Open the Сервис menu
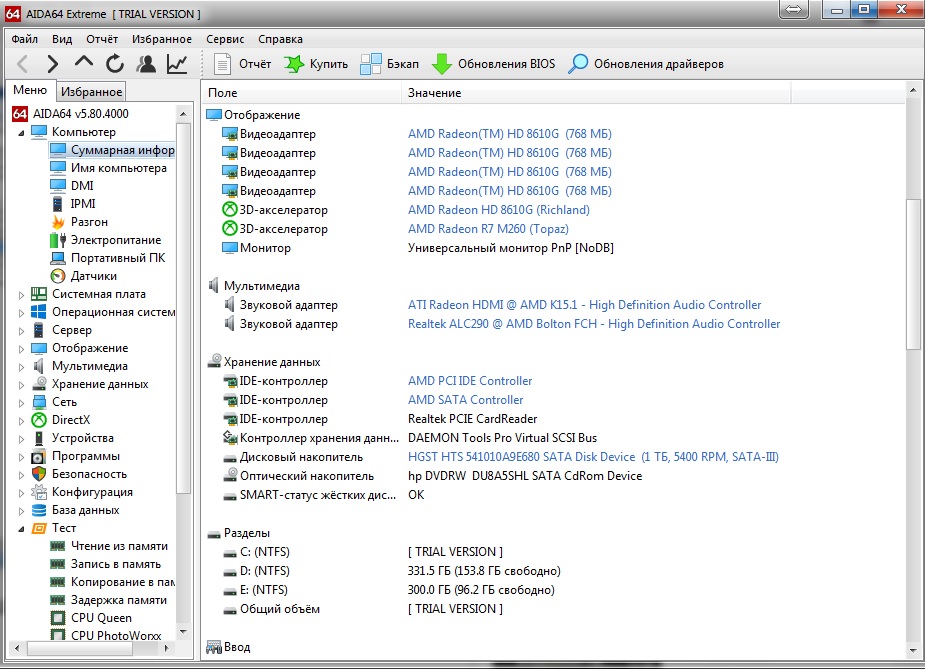This screenshot has width=925, height=669. click(225, 39)
